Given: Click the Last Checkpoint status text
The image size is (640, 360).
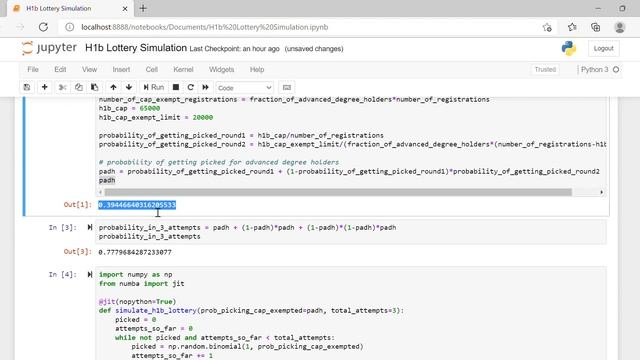Looking at the screenshot, I should point(234,49).
